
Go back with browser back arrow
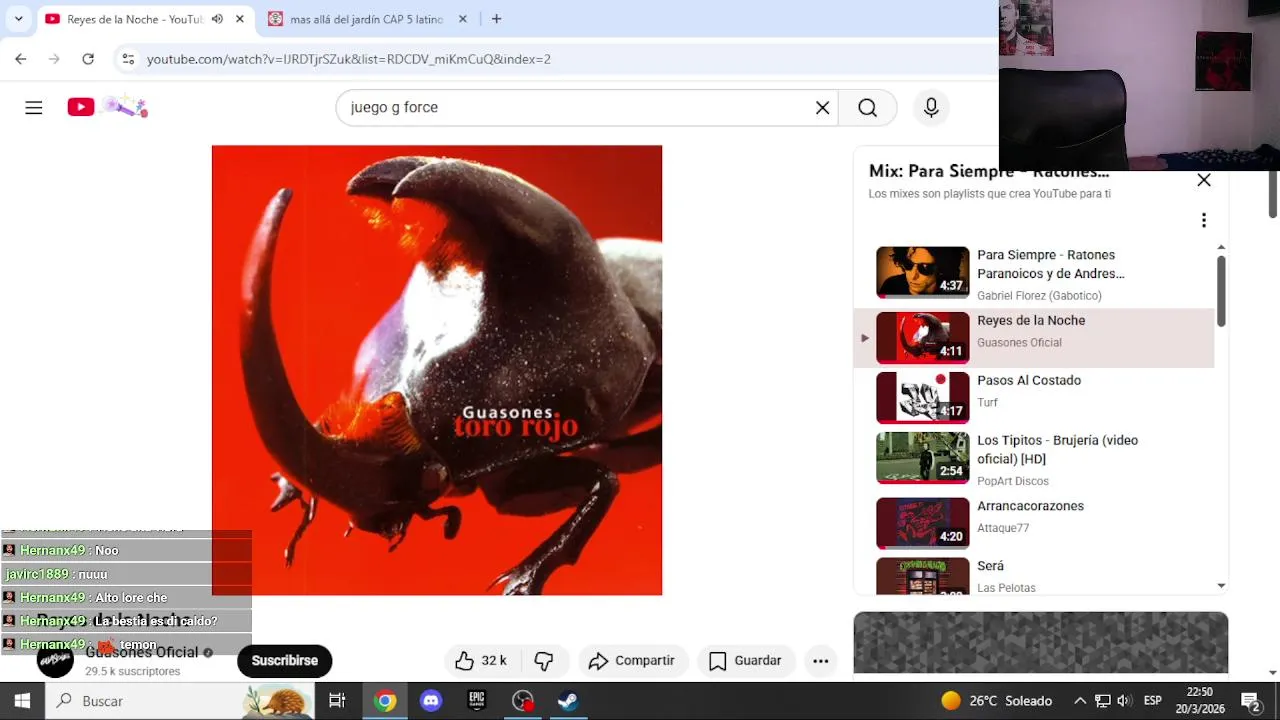[21, 59]
